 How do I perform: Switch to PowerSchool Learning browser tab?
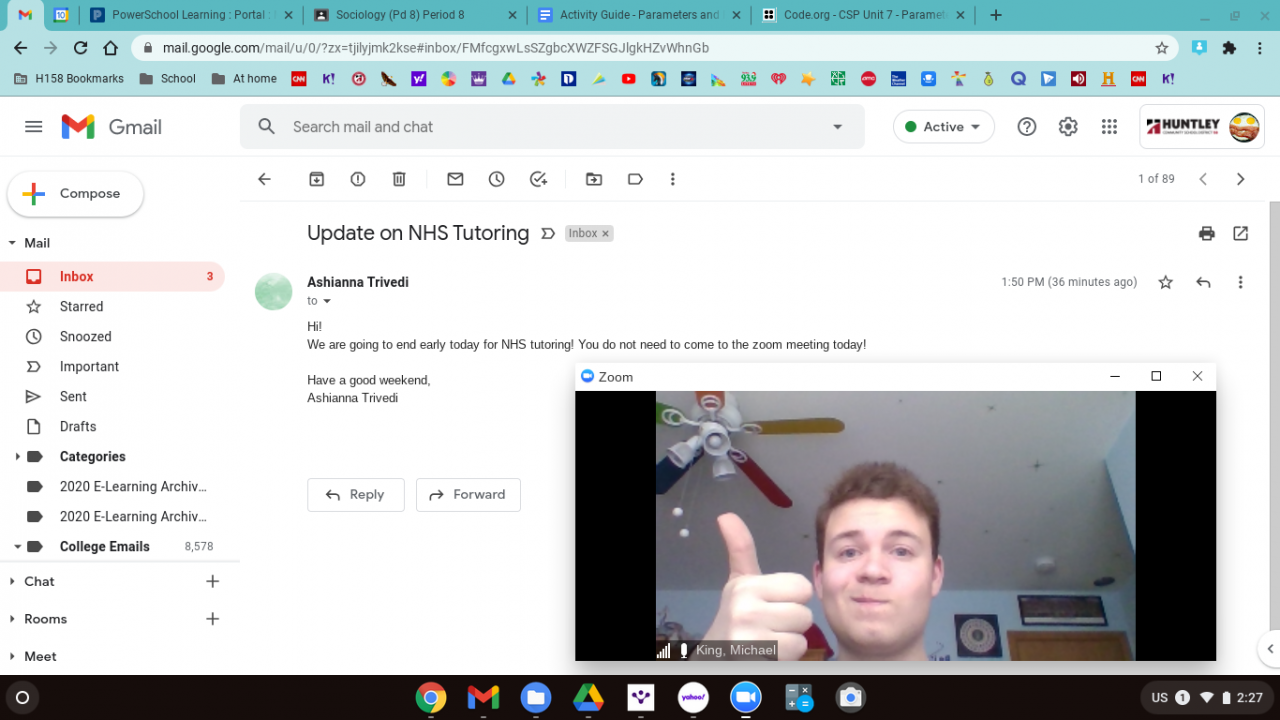[x=189, y=15]
